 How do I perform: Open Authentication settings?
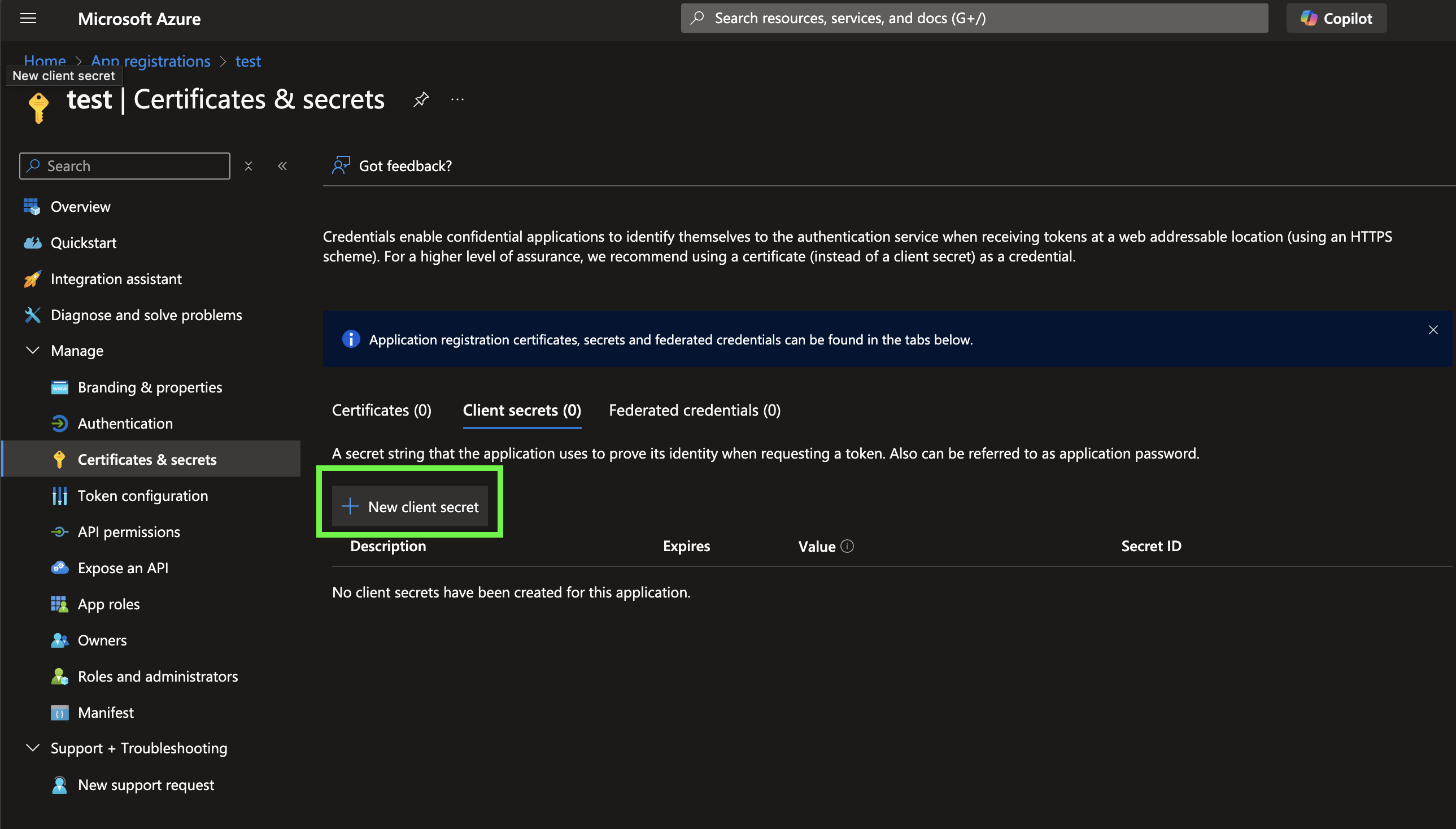125,424
